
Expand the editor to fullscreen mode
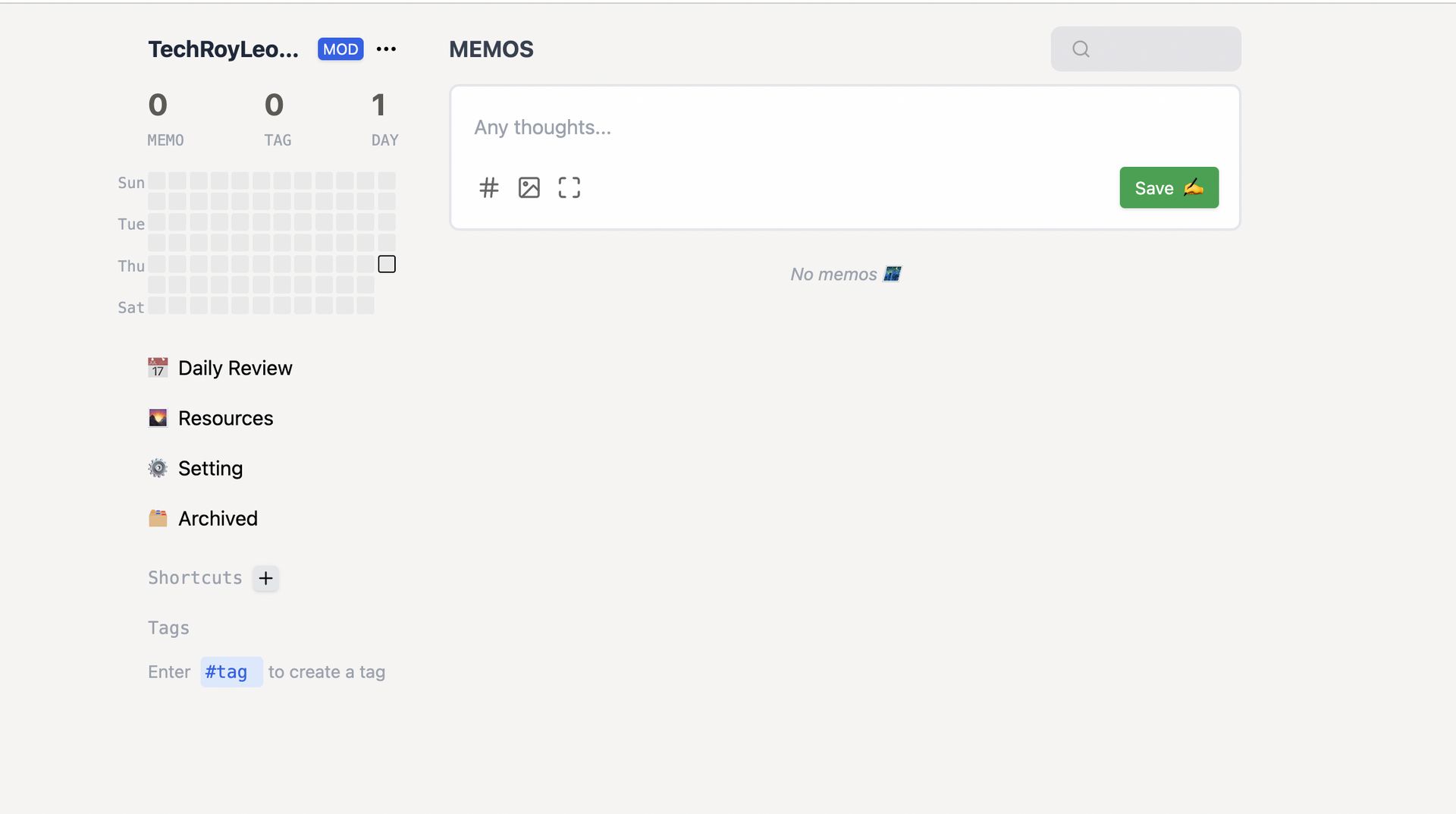click(569, 187)
